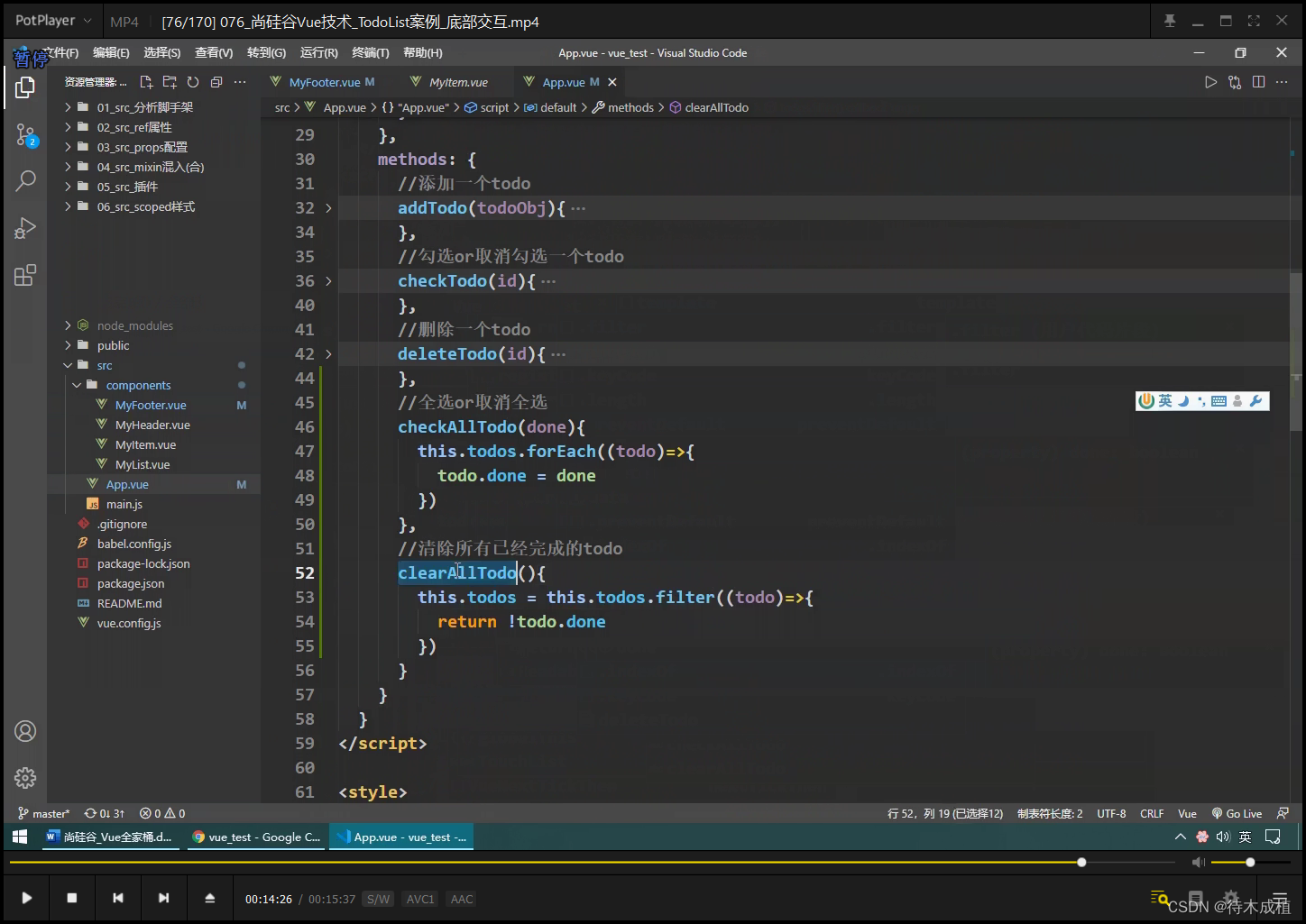1306x924 pixels.
Task: Open Accounts menu in activity bar
Action: click(25, 731)
